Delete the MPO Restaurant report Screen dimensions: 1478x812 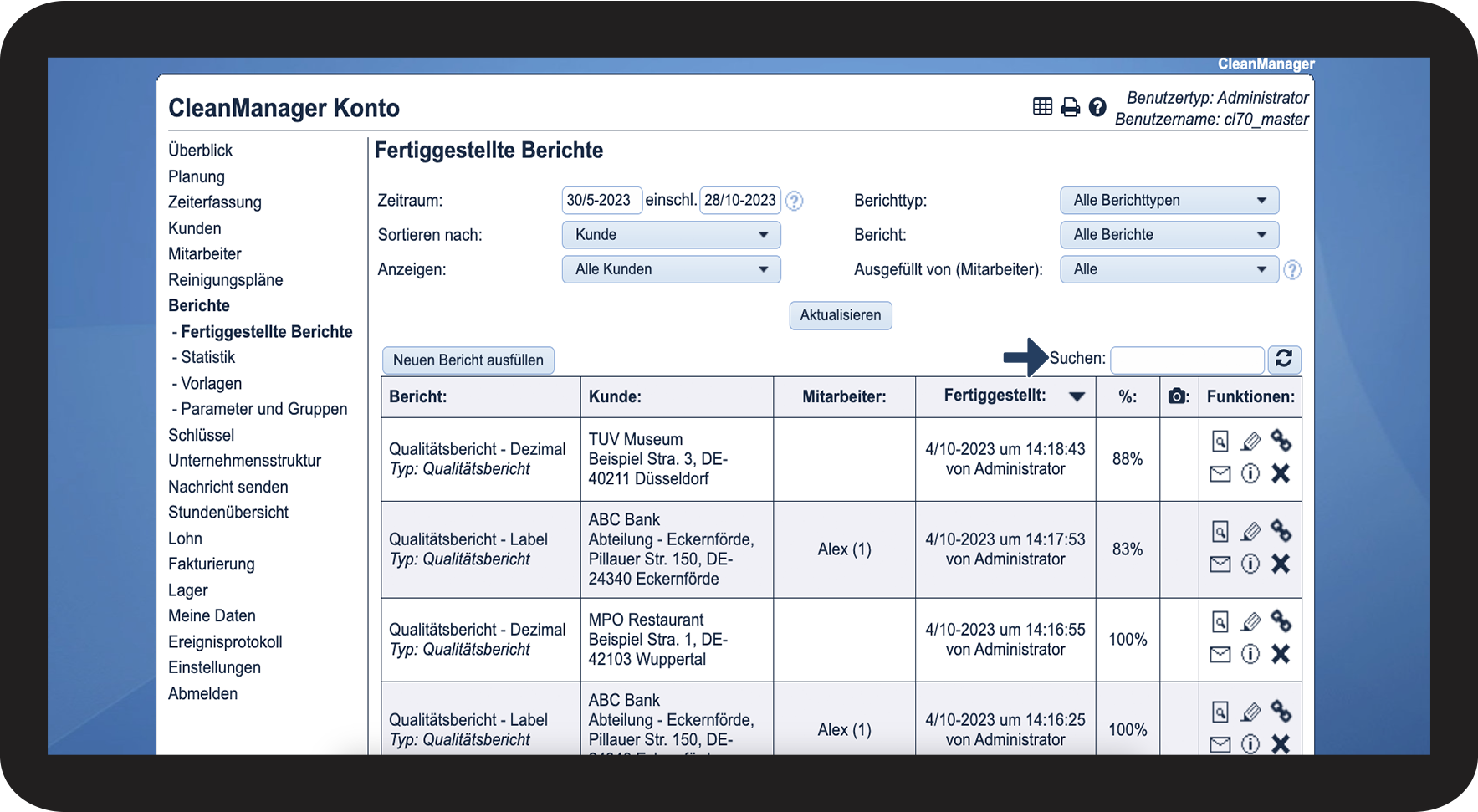click(x=1281, y=655)
